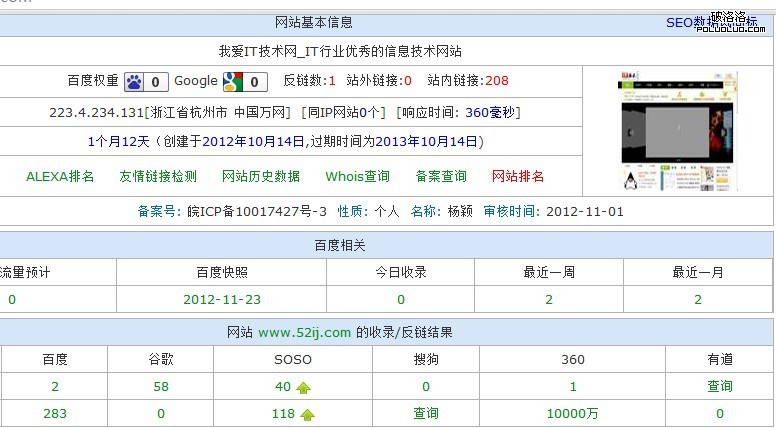Click the Baidu snapshot date 2012-11-23
Viewport: 776px width, 428px height.
(222, 300)
